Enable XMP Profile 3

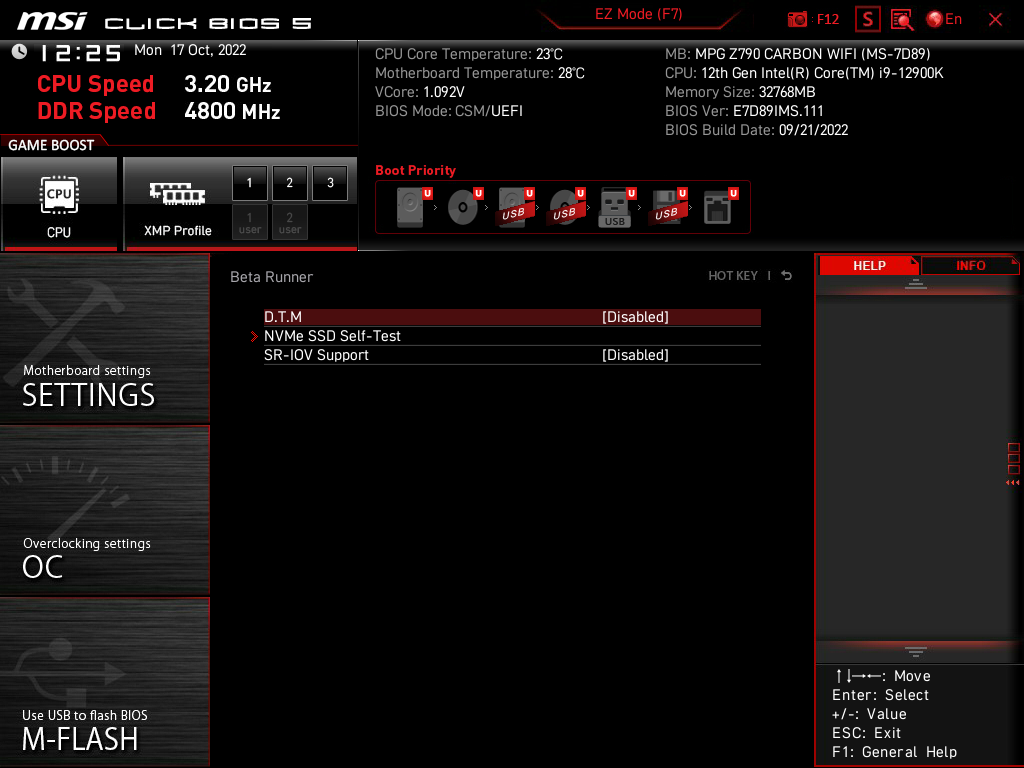pyautogui.click(x=330, y=184)
